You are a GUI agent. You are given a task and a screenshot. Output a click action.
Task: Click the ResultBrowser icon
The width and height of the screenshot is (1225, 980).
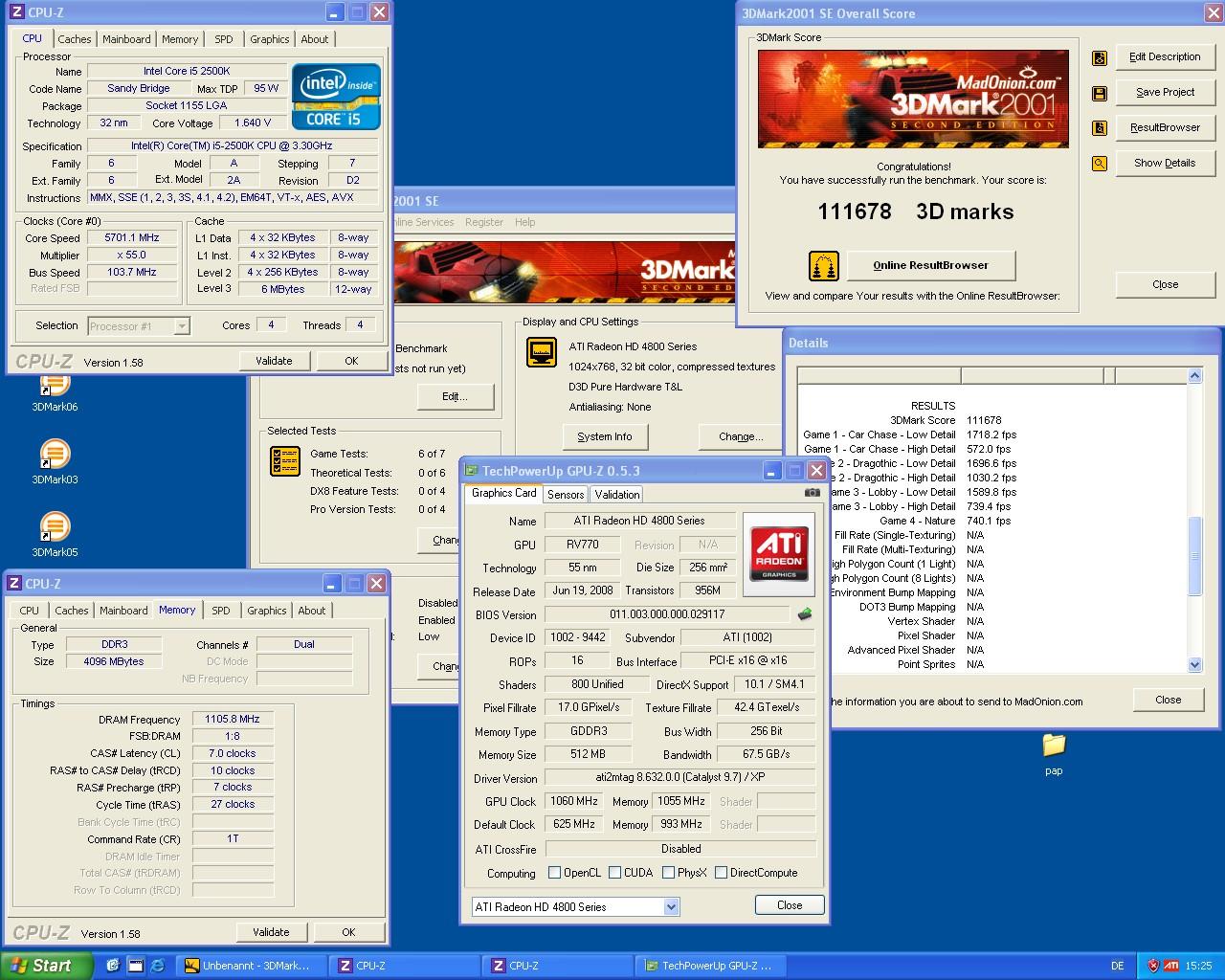(1100, 127)
